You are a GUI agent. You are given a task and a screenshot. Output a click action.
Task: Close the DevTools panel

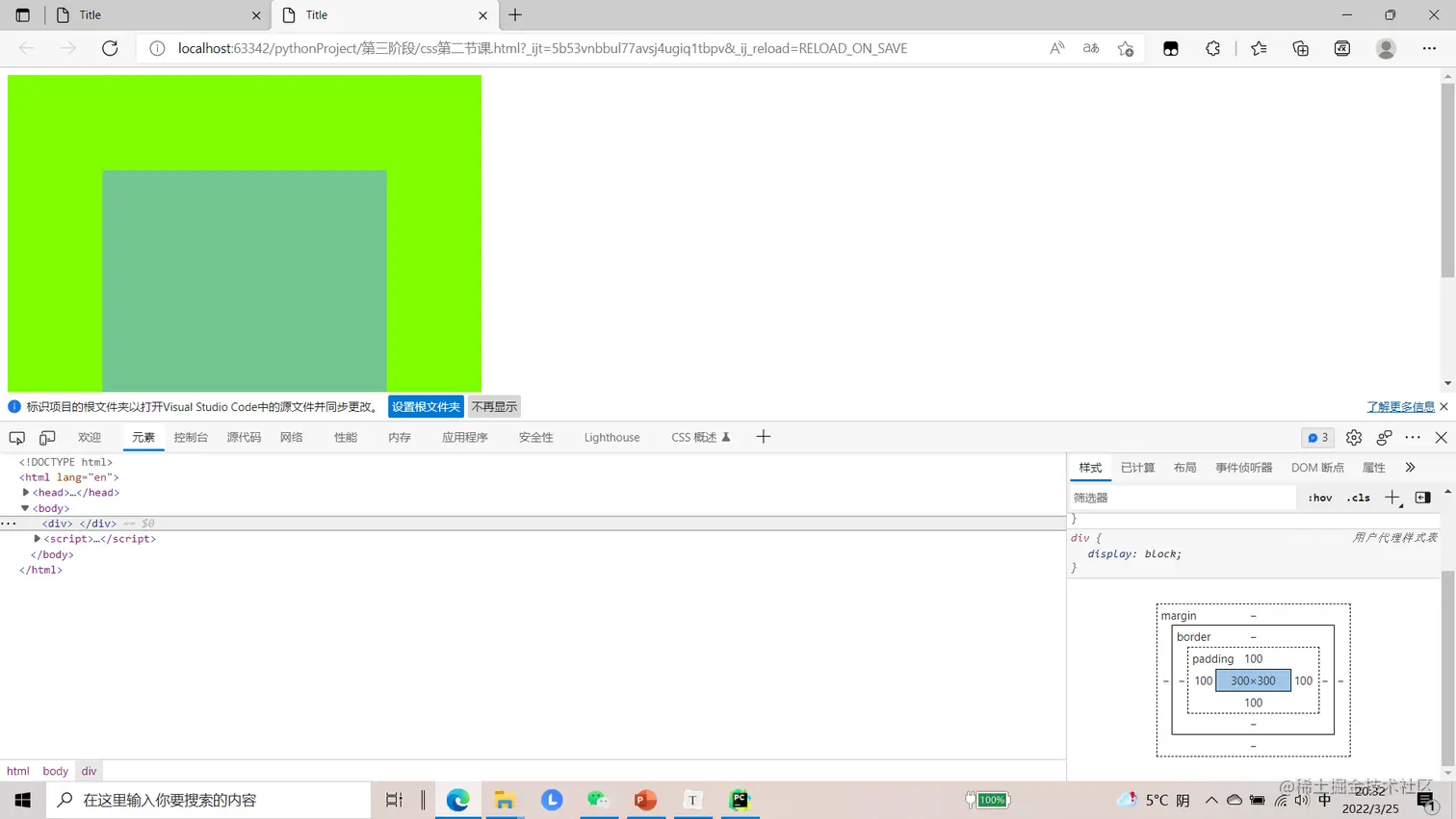coord(1442,437)
